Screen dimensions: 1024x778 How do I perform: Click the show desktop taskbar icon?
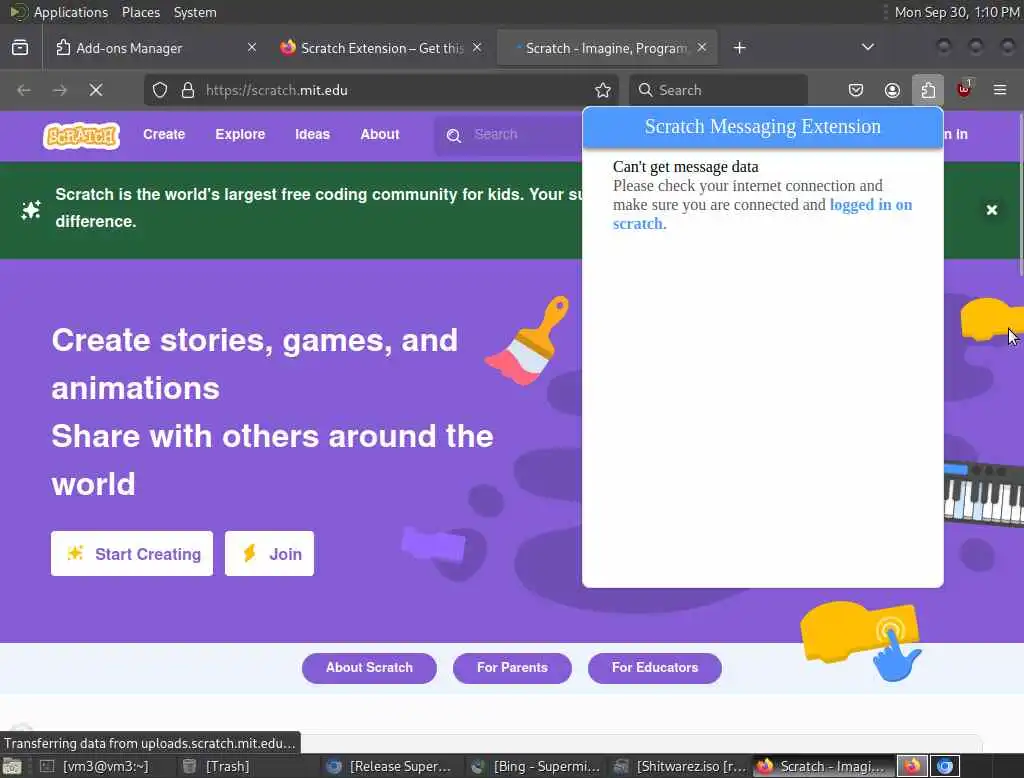12,766
